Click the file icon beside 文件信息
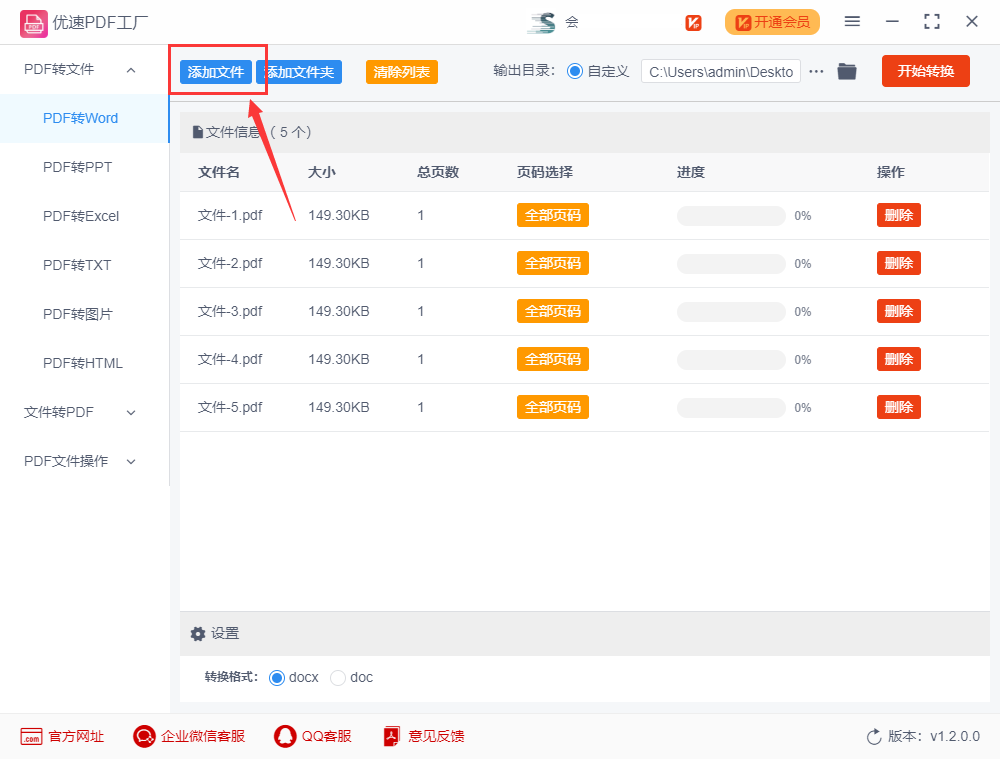This screenshot has width=1000, height=760. point(198,133)
